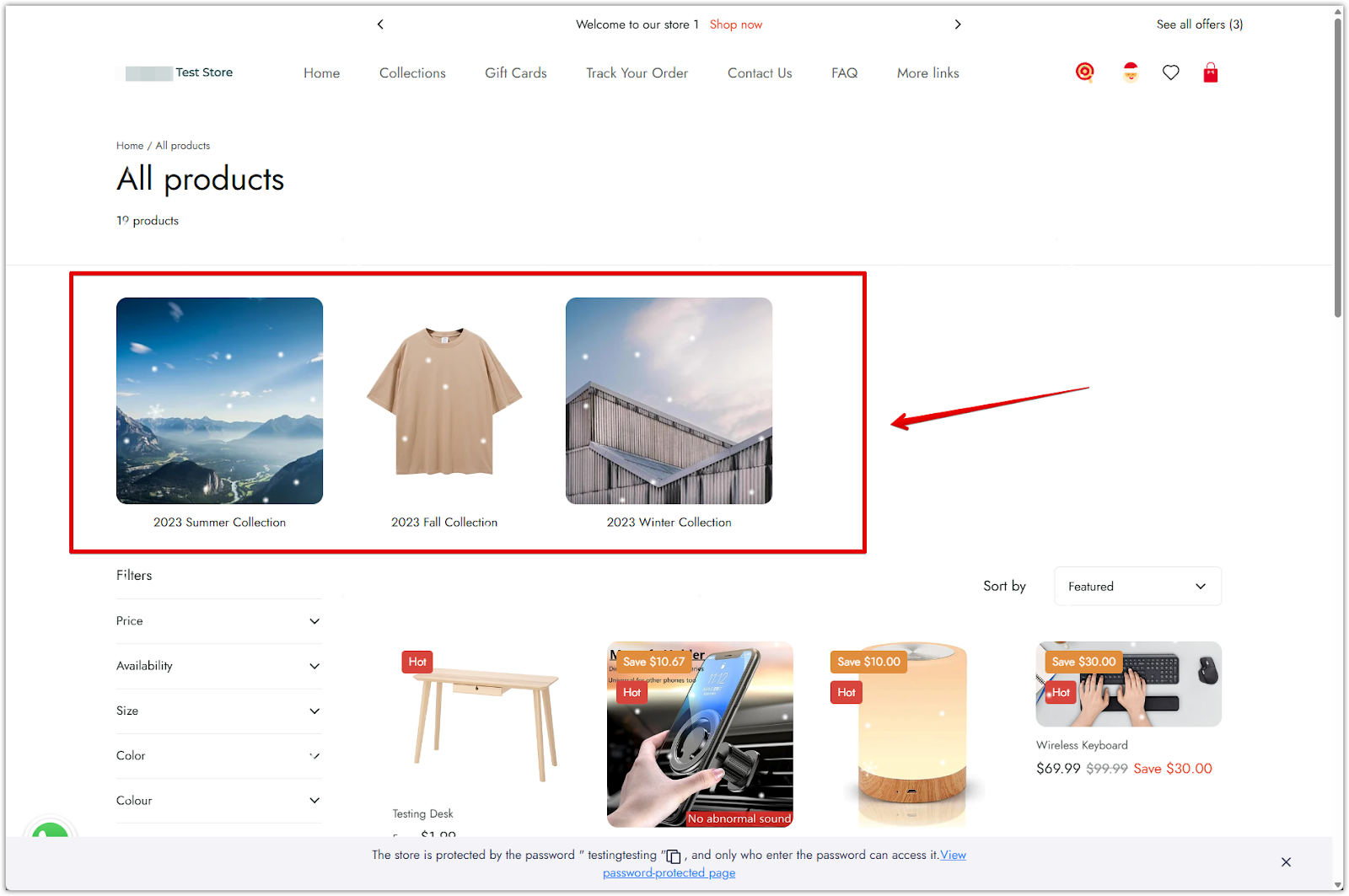The height and width of the screenshot is (896, 1349).
Task: Click the Save $10.00 badge
Action: (868, 662)
